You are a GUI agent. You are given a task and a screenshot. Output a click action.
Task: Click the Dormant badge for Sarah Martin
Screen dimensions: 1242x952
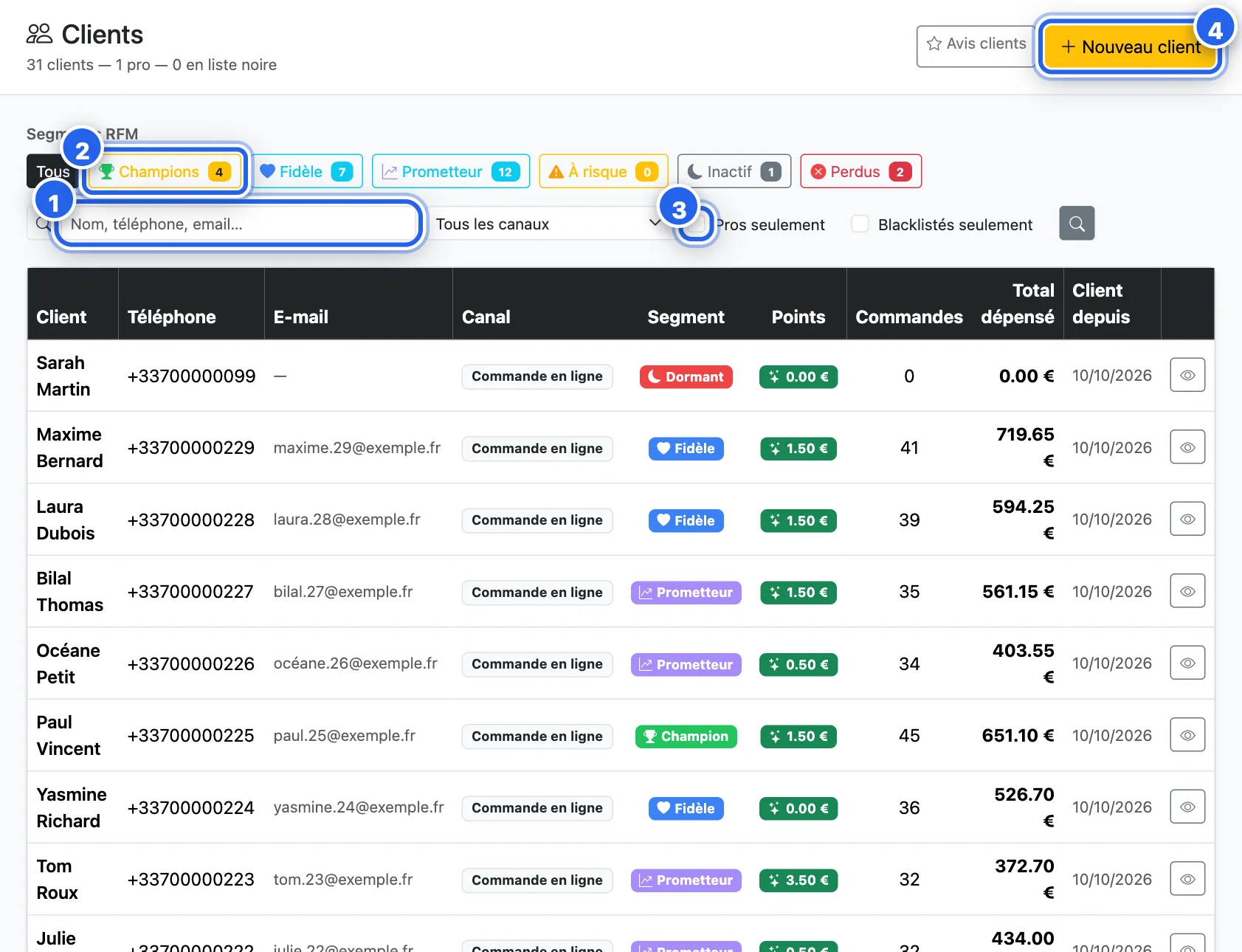686,376
